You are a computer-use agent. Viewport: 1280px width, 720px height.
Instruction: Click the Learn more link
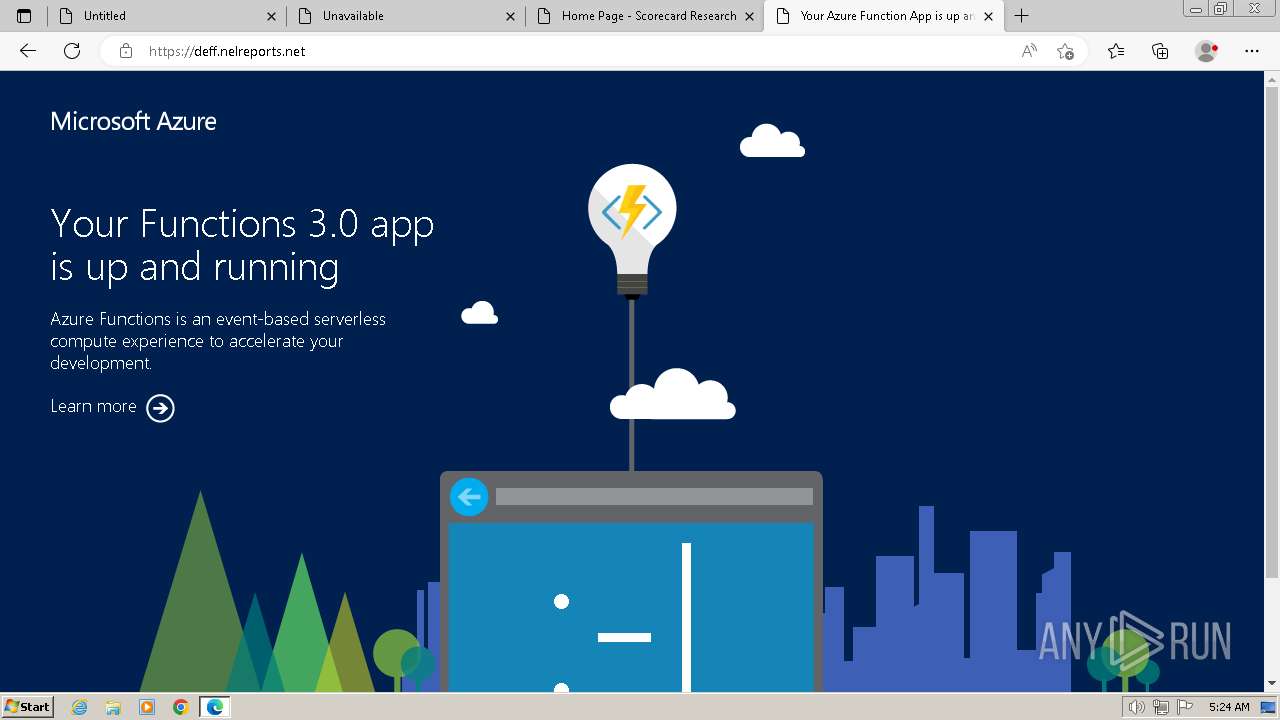click(x=93, y=406)
